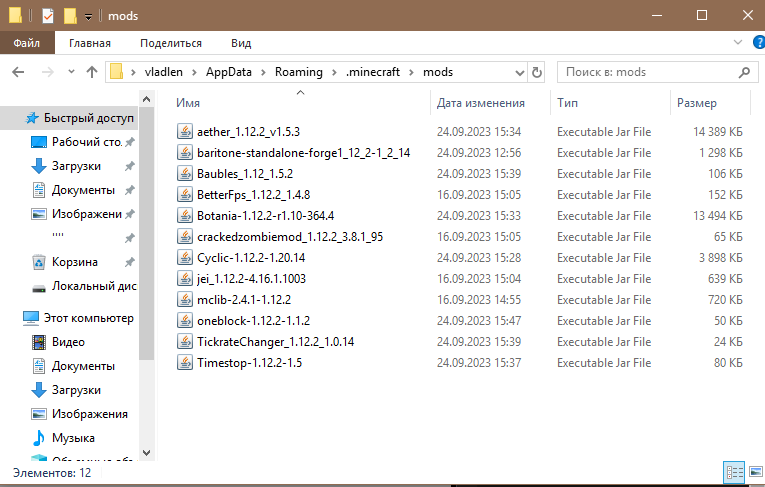Open Рабочий стол in quick access

(x=86, y=142)
